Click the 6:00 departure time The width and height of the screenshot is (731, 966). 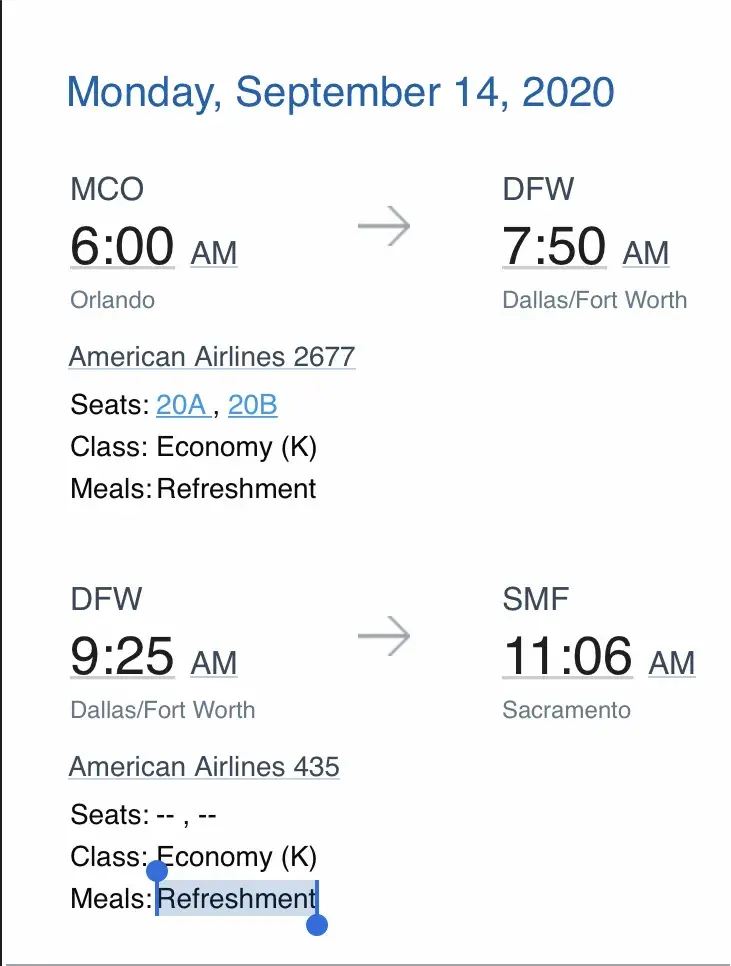click(x=123, y=246)
